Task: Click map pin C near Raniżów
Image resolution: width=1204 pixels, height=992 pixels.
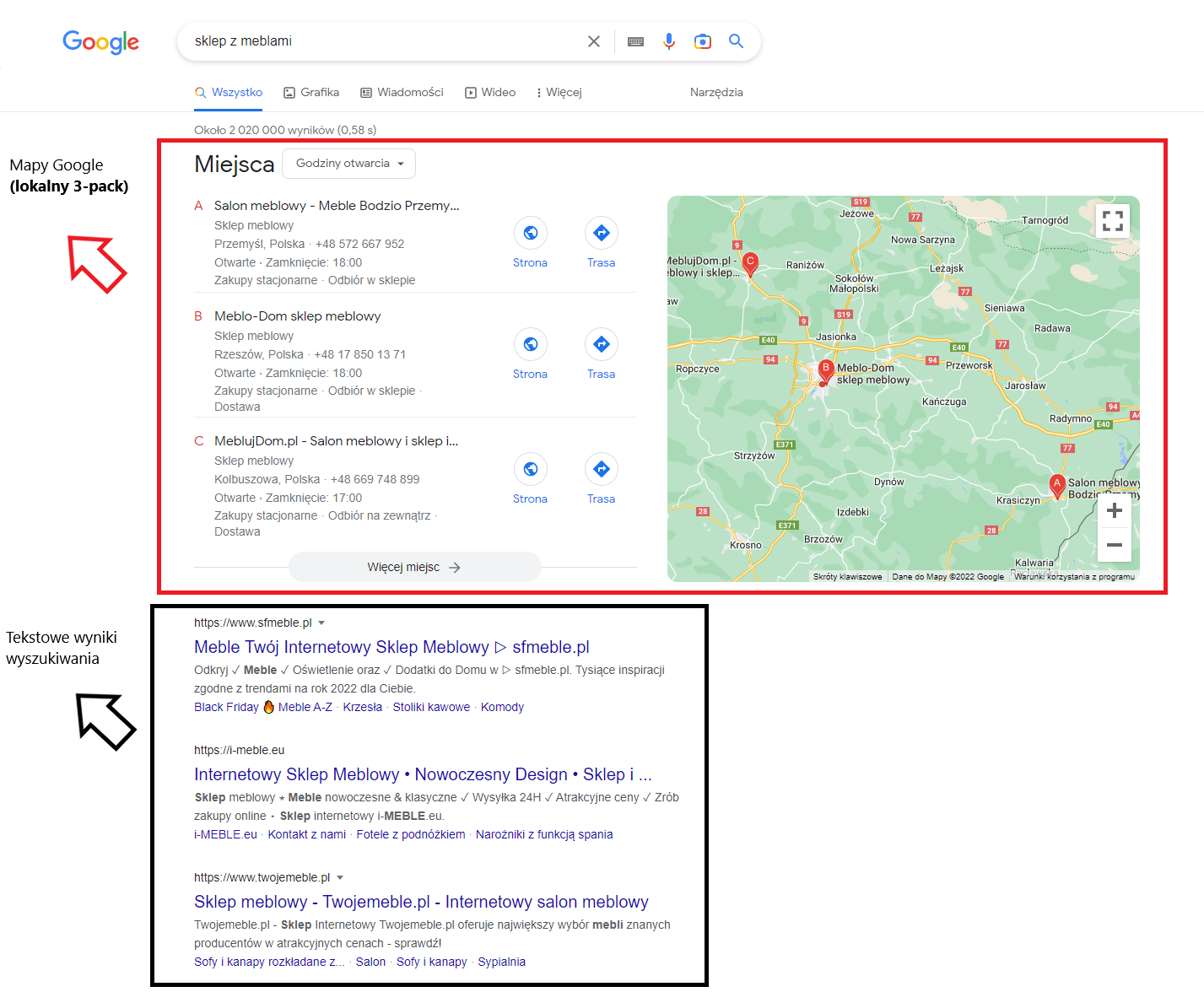Action: (749, 264)
